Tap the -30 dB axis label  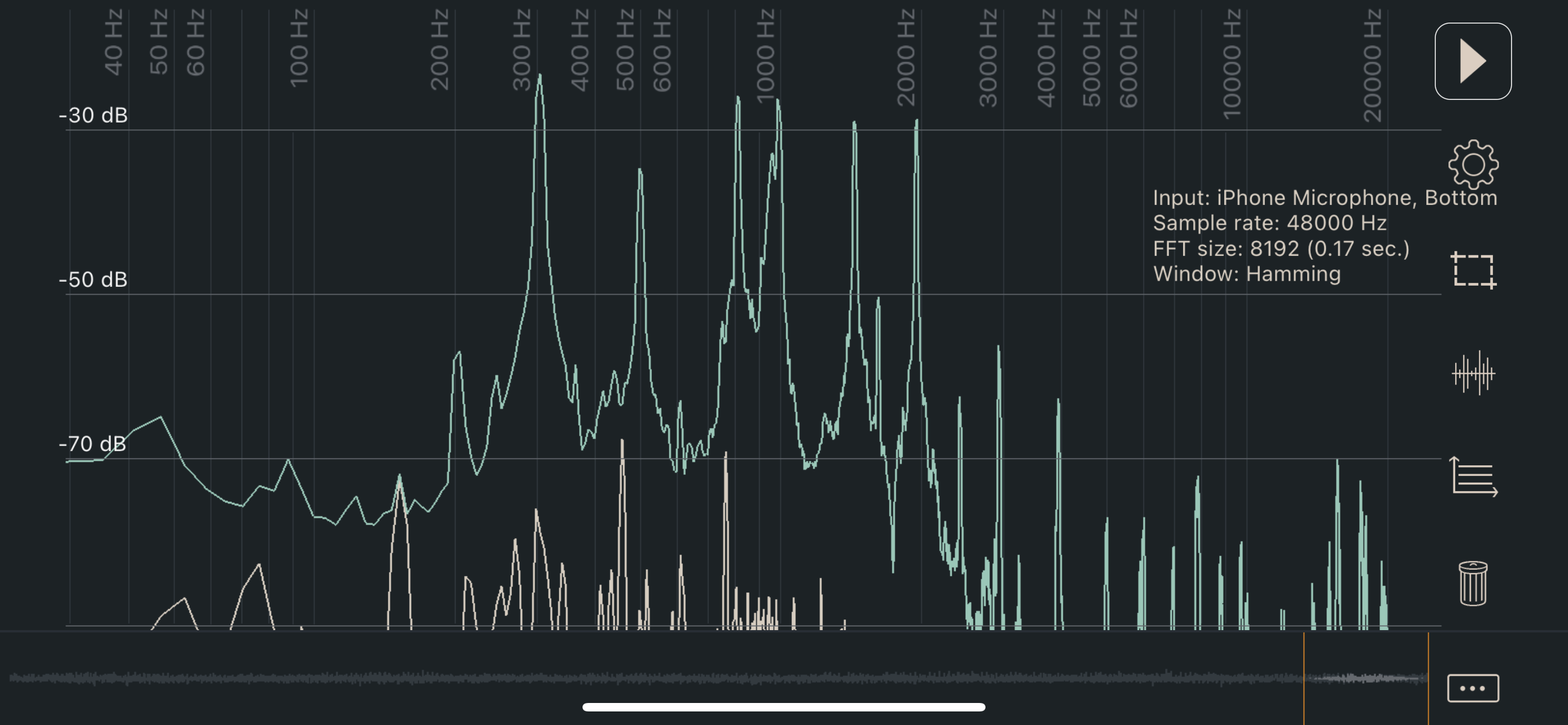click(x=93, y=115)
